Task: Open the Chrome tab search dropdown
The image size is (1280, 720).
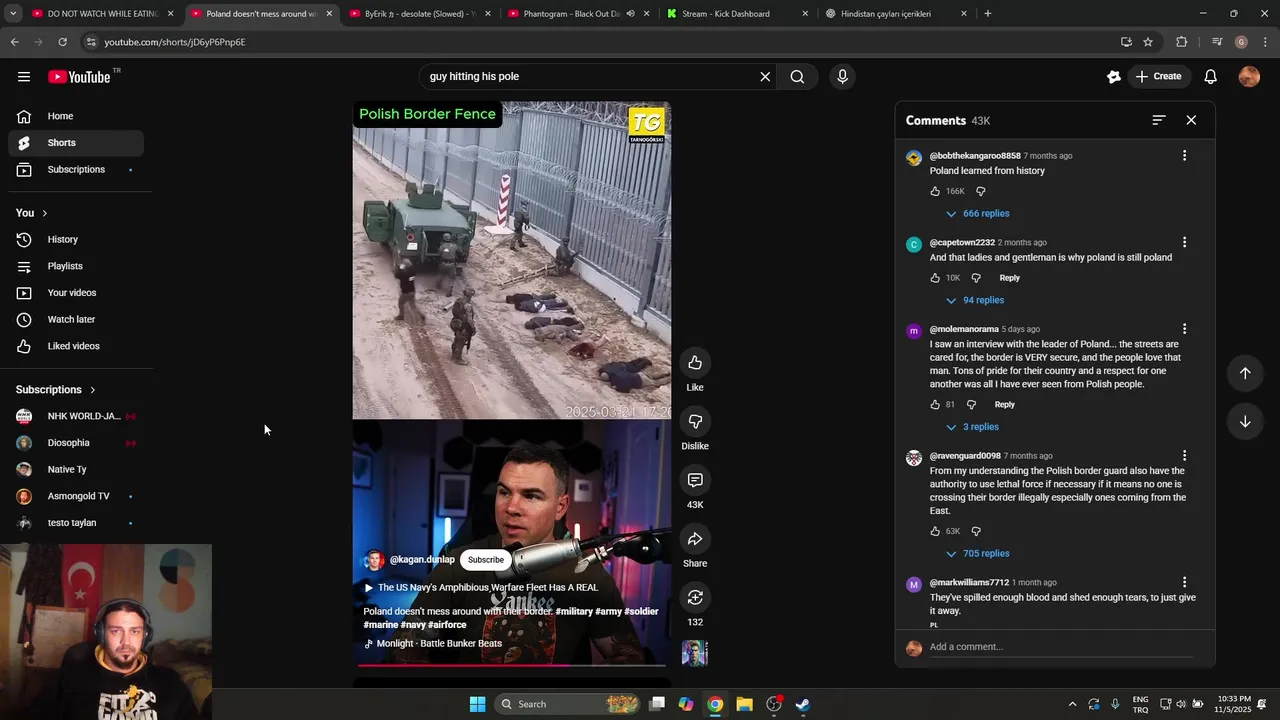Action: pos(14,14)
